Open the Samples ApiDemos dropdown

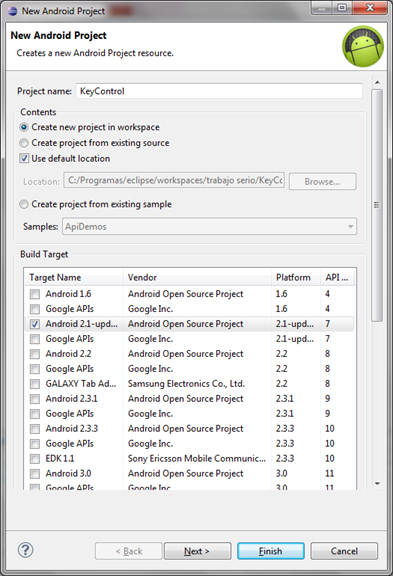[209, 226]
